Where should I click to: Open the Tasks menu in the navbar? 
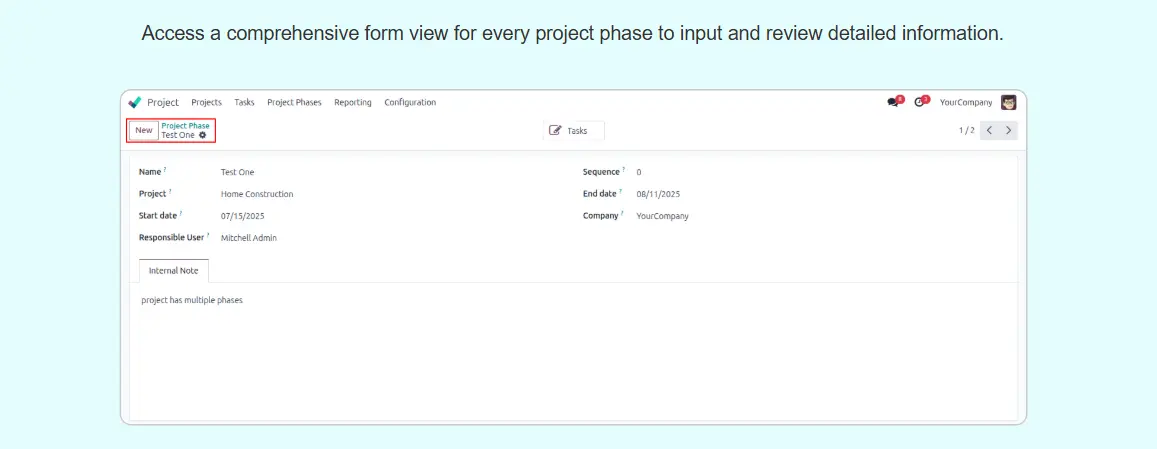(x=244, y=102)
